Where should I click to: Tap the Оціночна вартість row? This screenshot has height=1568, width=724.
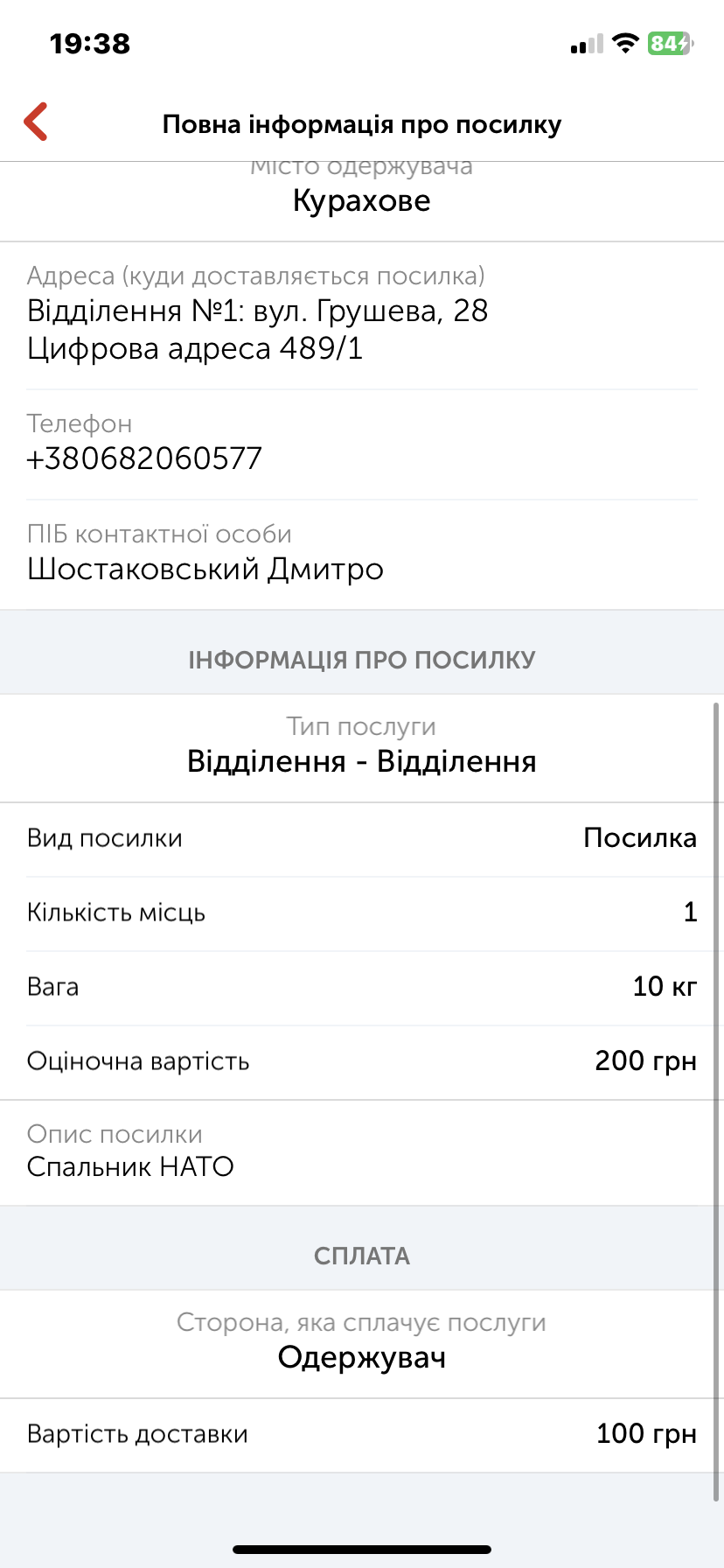coord(361,1061)
